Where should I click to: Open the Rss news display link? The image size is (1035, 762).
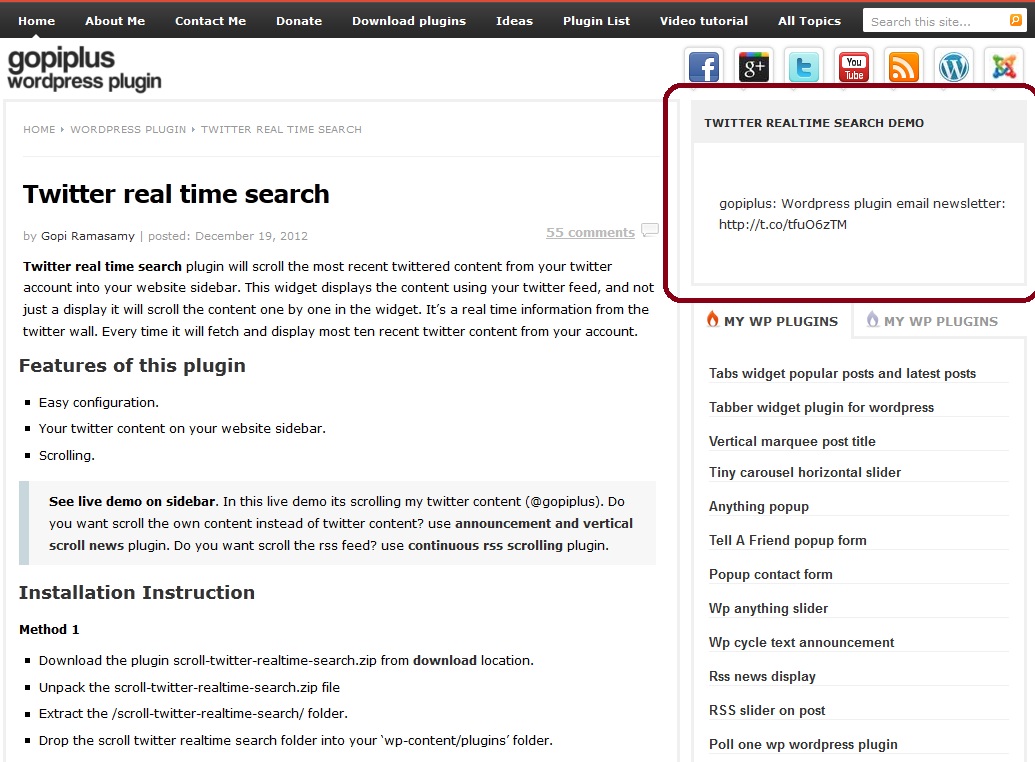point(762,676)
